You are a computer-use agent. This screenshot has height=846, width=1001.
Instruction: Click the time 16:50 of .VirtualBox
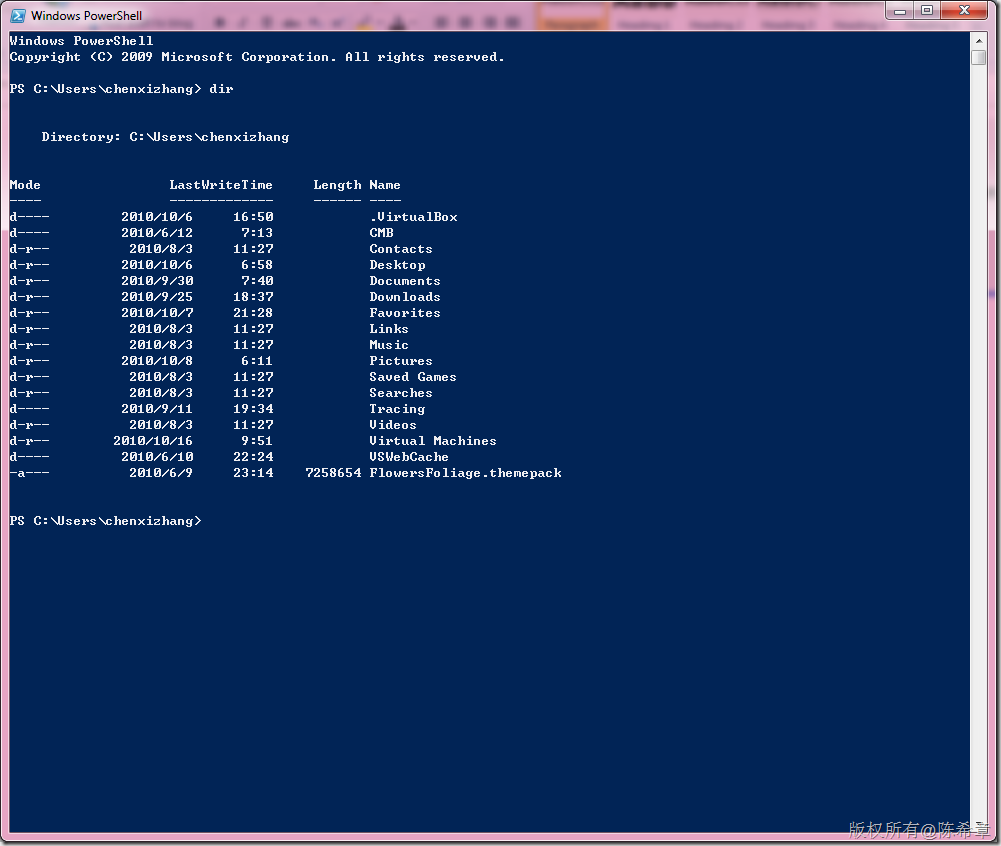(253, 217)
